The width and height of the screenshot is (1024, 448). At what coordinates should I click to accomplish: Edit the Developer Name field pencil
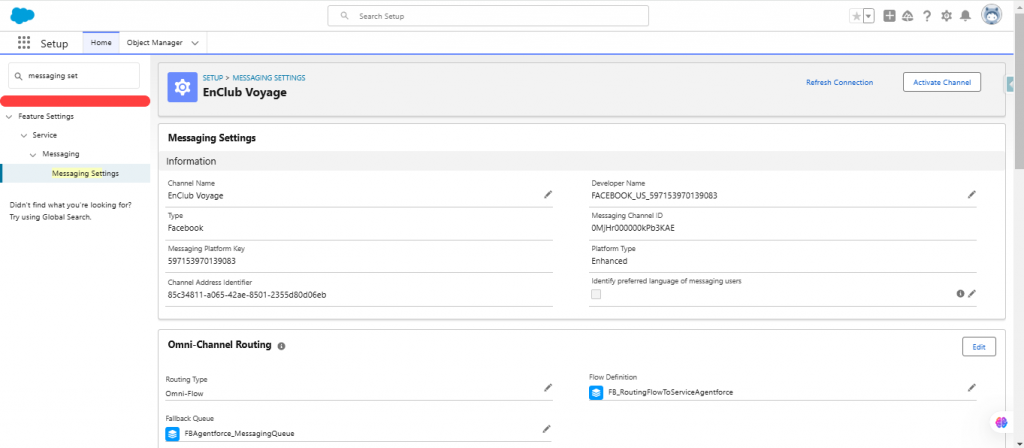(972, 195)
